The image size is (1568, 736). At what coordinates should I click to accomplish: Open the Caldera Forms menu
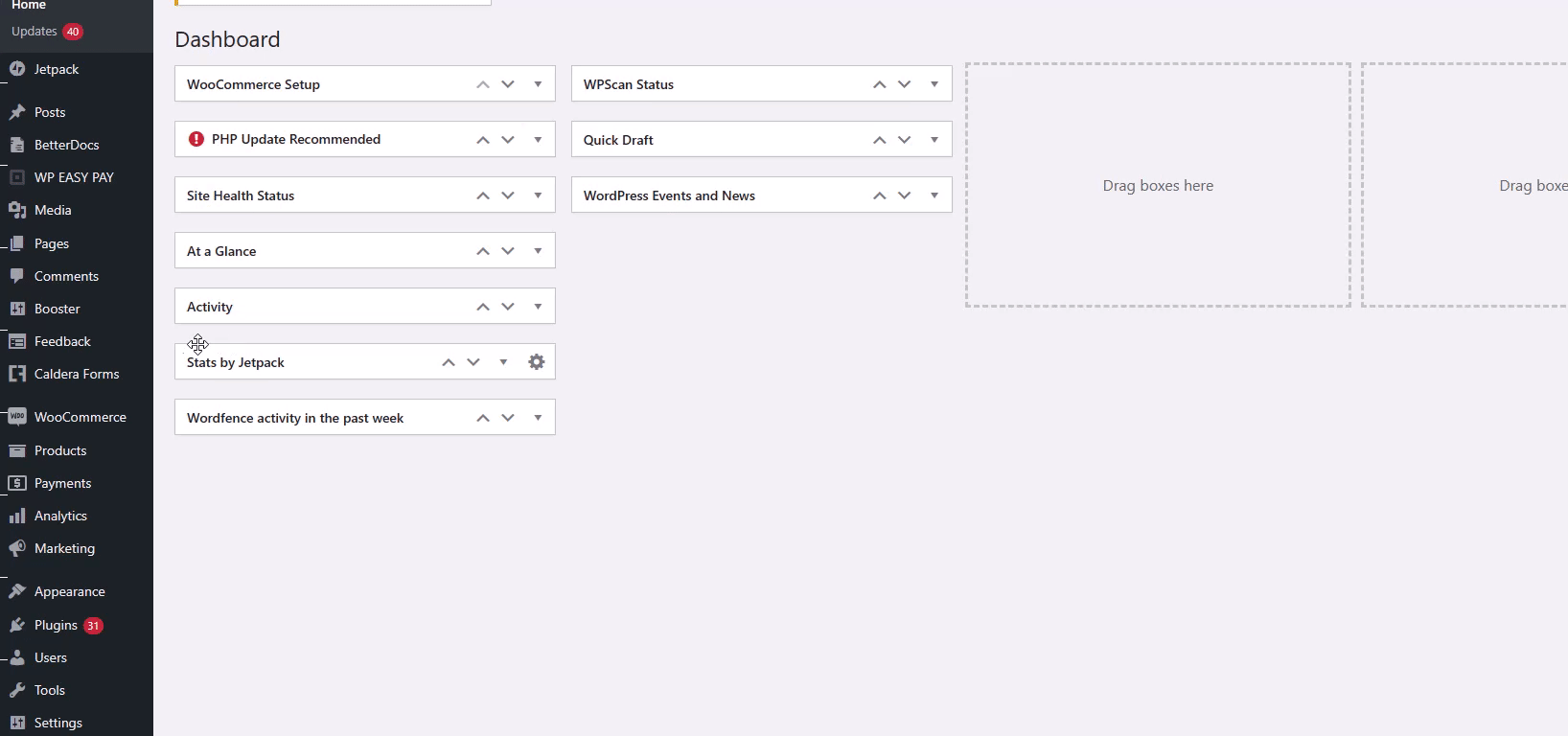(77, 374)
